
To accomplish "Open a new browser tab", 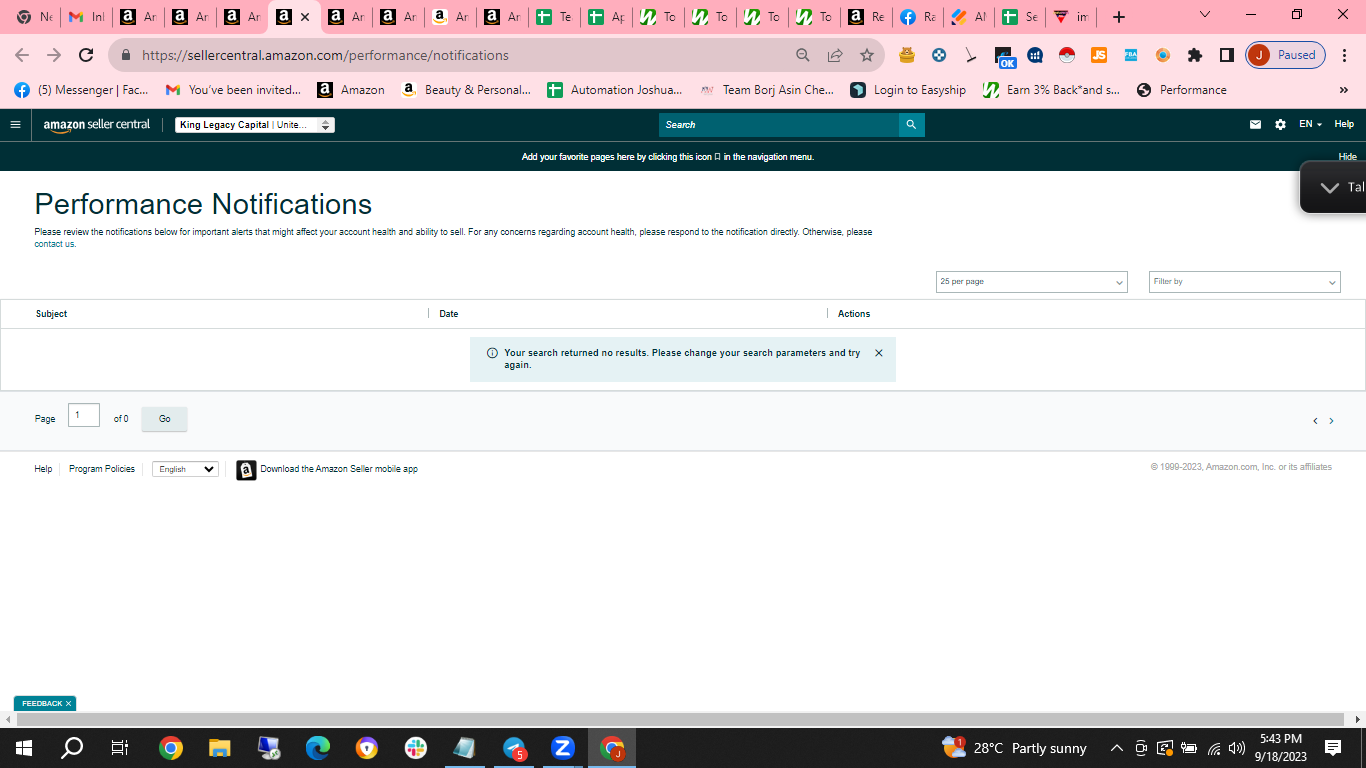I will [1119, 17].
